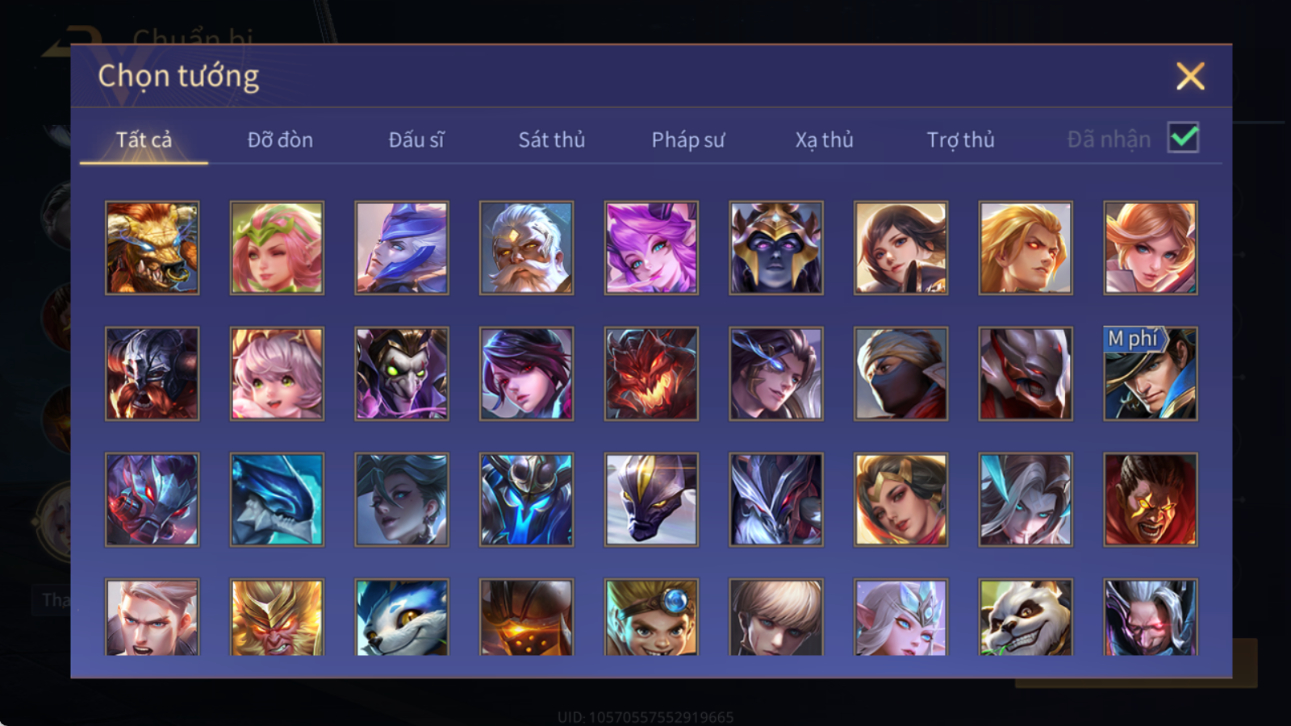Screen dimensions: 1291x726
Task: Select the purple-haired girl hero portrait
Action: [x=651, y=248]
